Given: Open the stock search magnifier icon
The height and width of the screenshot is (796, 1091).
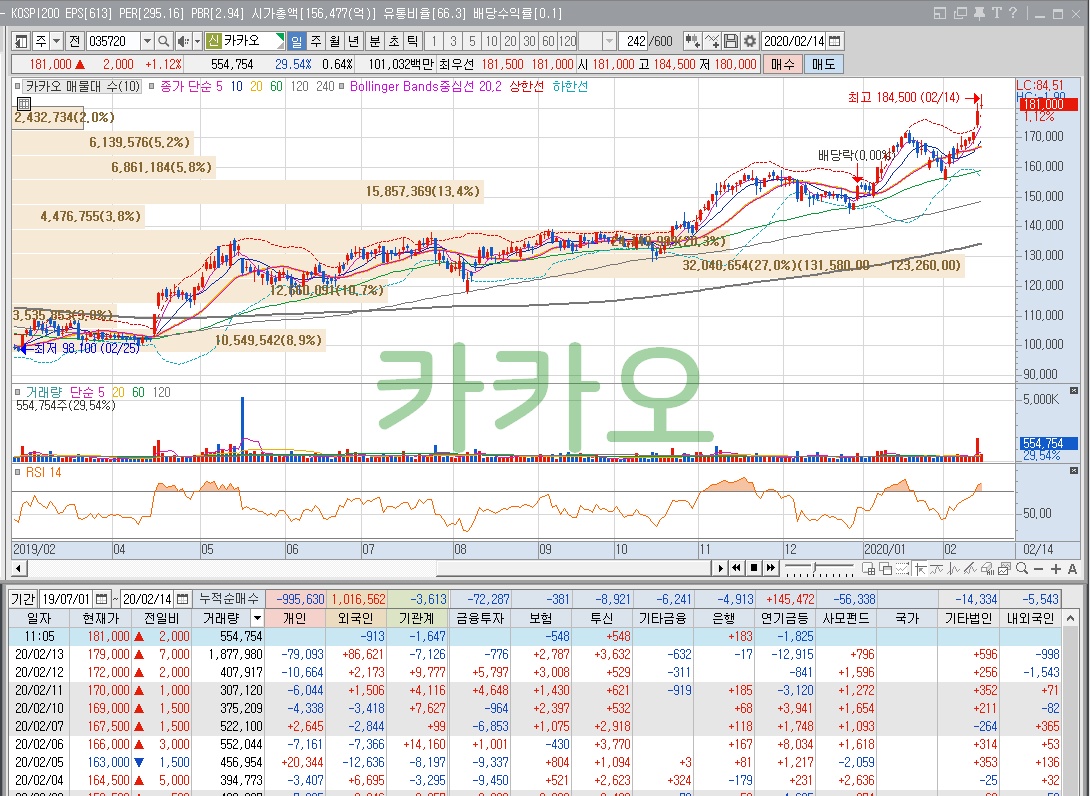Looking at the screenshot, I should [x=164, y=41].
